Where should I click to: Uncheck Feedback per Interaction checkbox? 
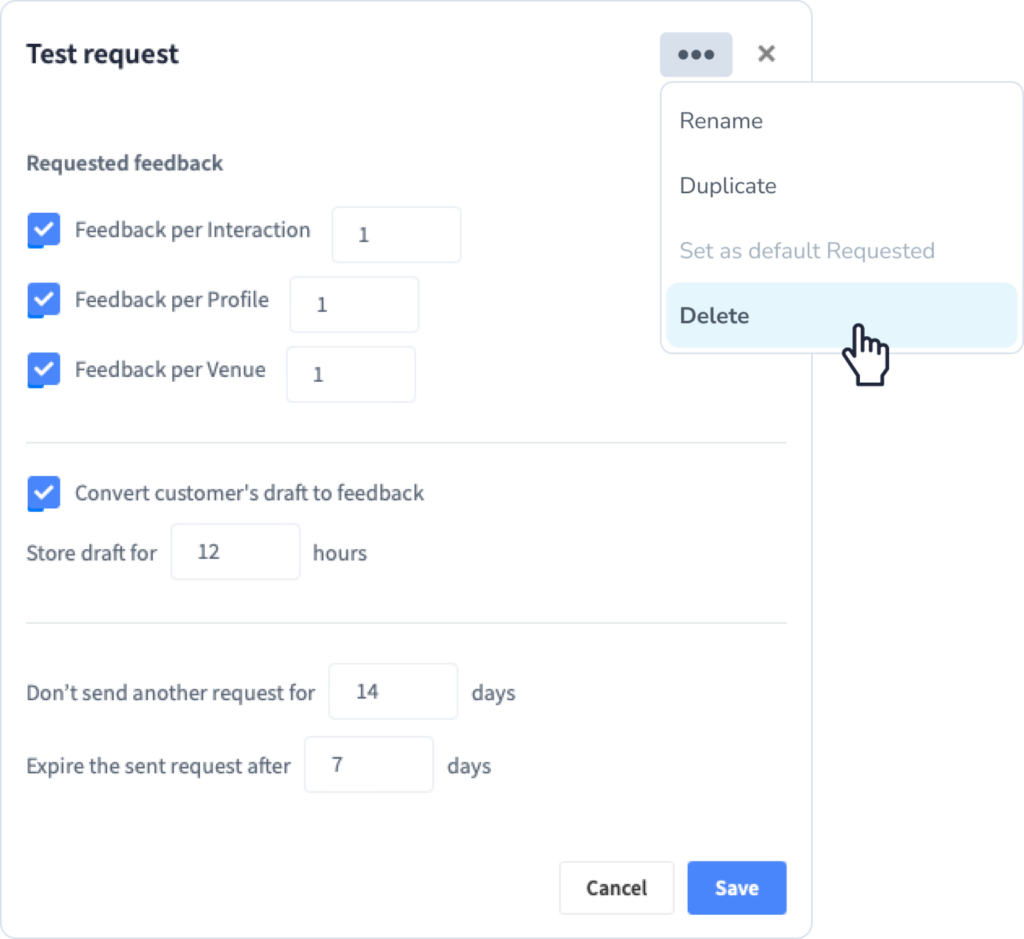[44, 230]
